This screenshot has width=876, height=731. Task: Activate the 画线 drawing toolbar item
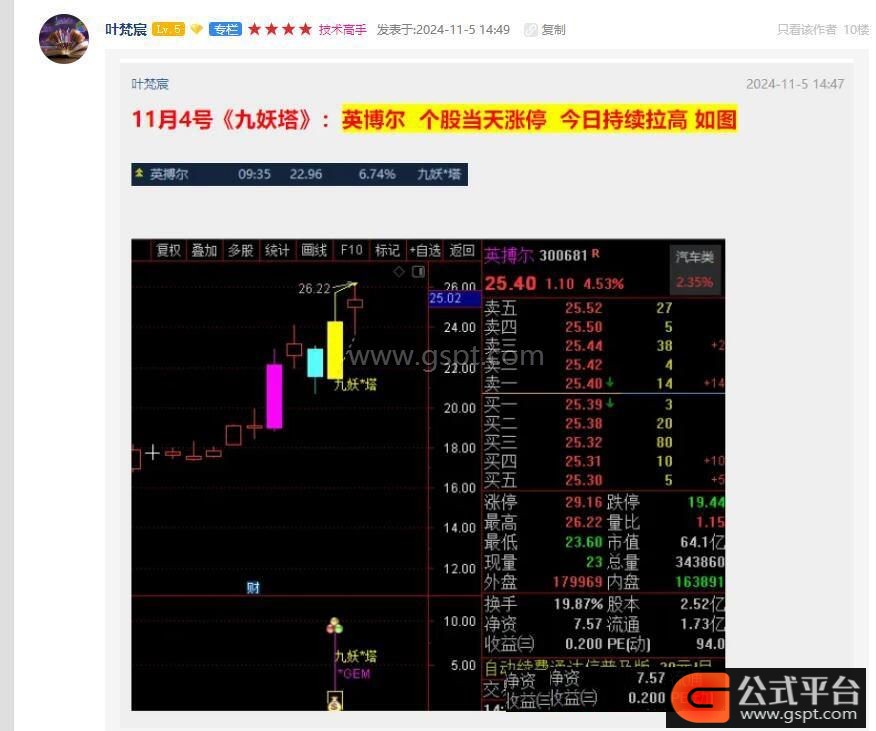[314, 250]
